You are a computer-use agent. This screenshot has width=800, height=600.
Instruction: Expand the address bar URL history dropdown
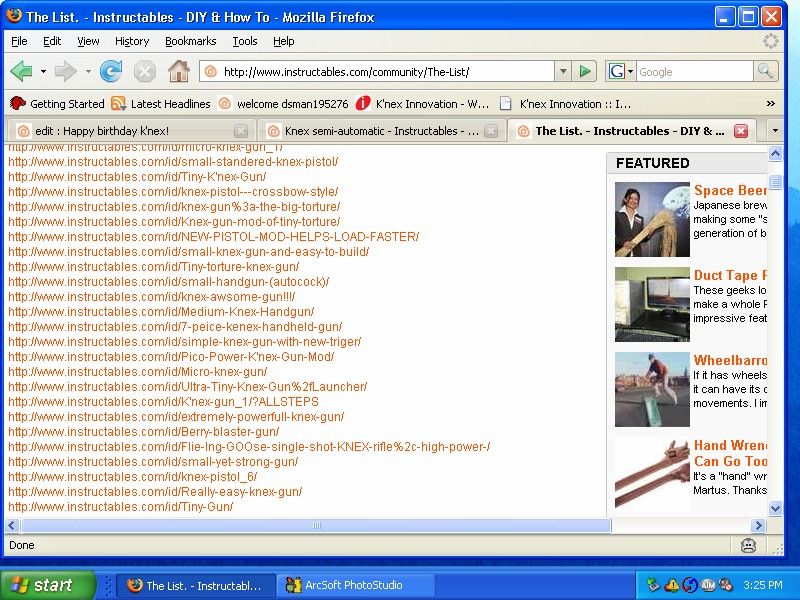coord(563,71)
